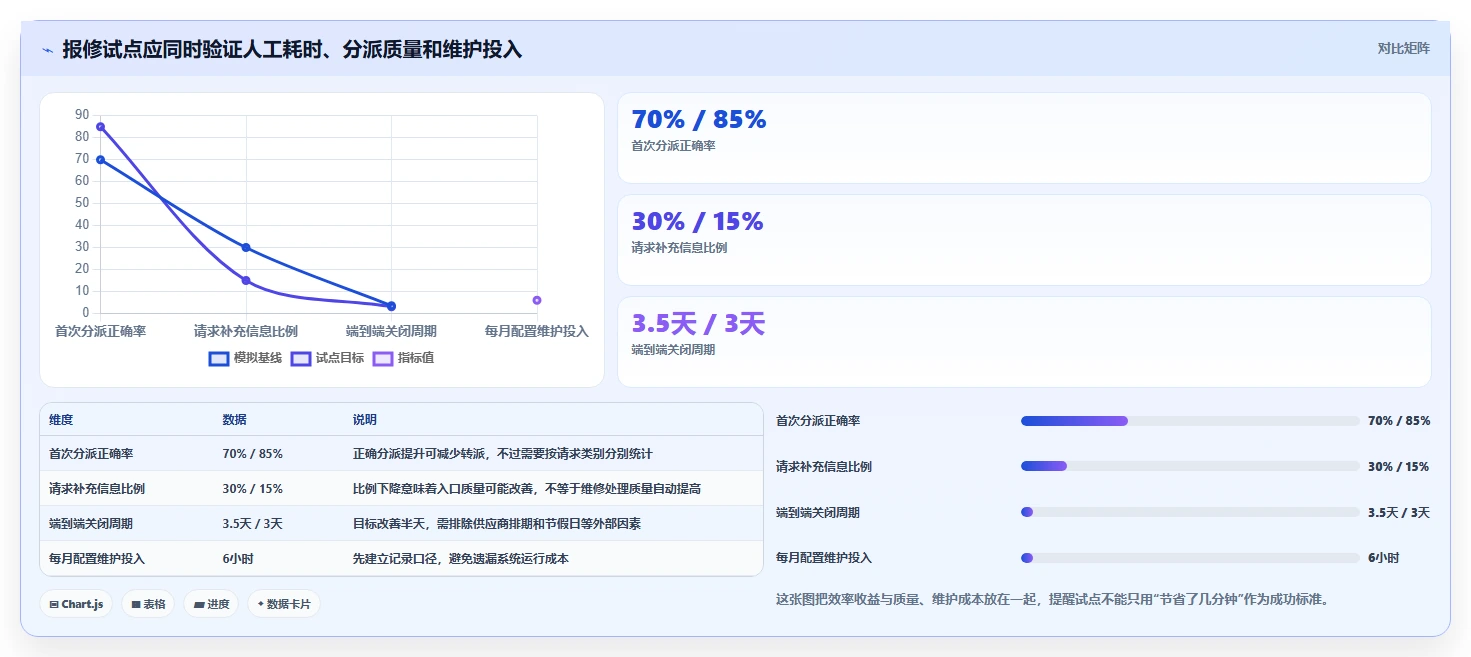Click the 对比矩阵 label in the header
Image resolution: width=1471 pixels, height=657 pixels.
pos(1403,48)
